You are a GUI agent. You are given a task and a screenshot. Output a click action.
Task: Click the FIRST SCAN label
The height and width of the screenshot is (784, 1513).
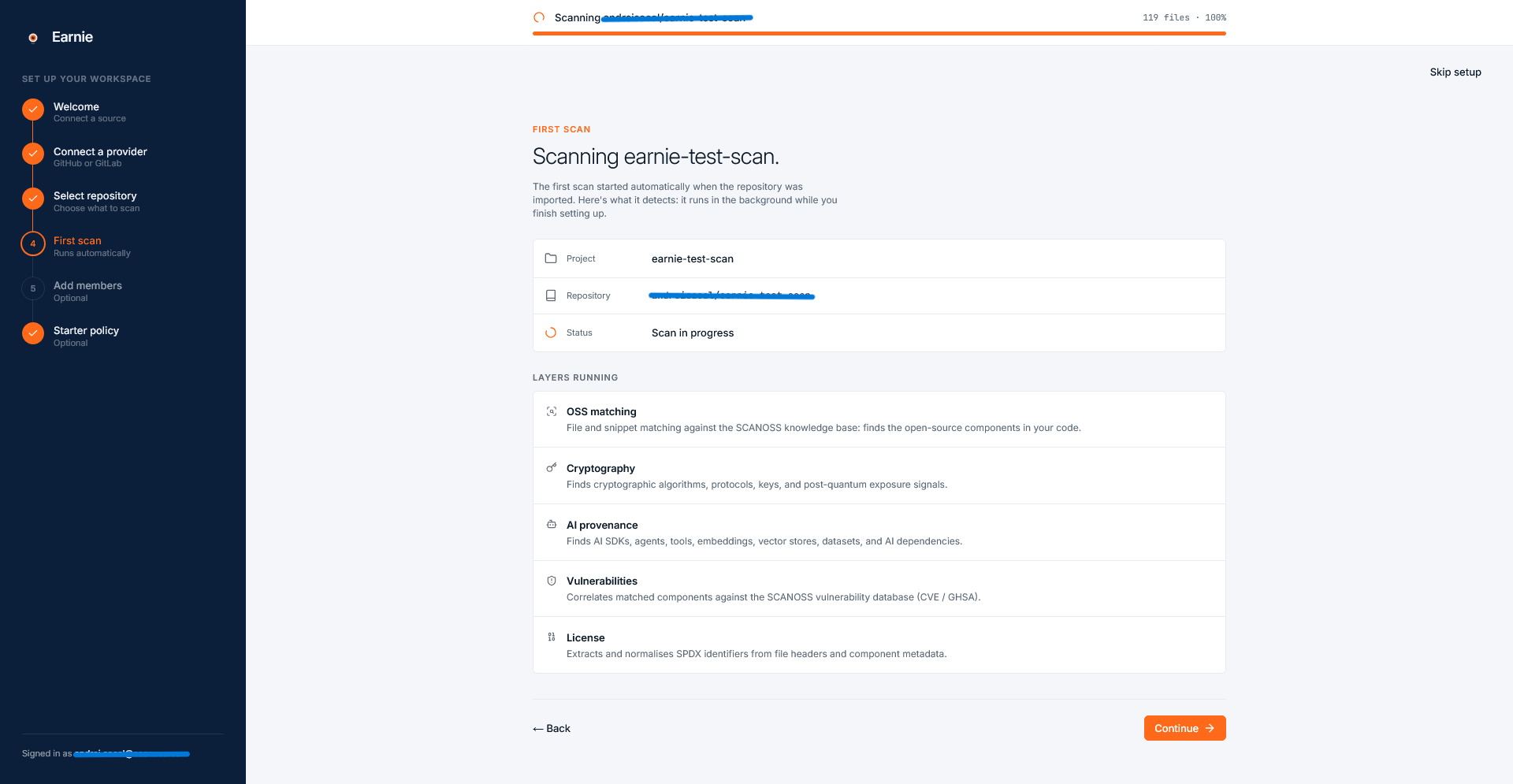[x=561, y=129]
